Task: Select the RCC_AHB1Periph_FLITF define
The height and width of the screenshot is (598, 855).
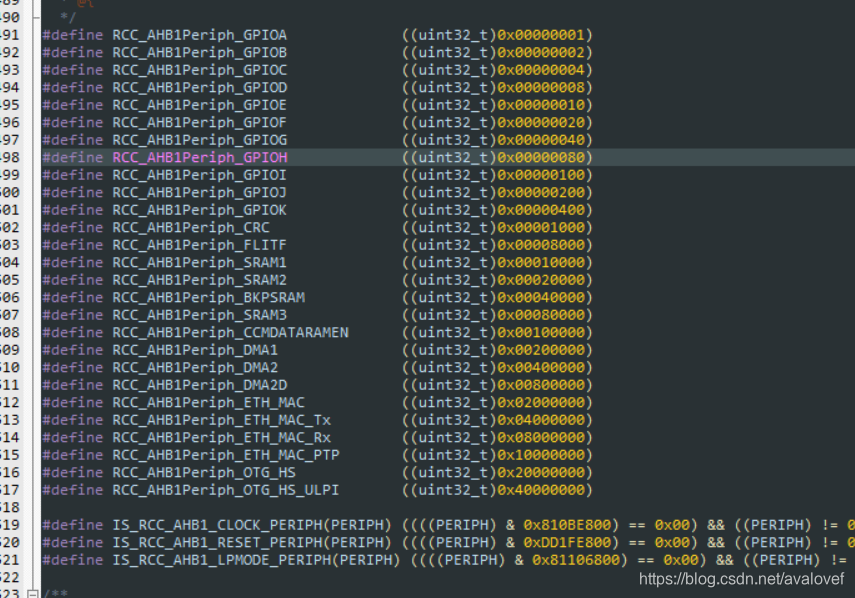Action: point(200,245)
